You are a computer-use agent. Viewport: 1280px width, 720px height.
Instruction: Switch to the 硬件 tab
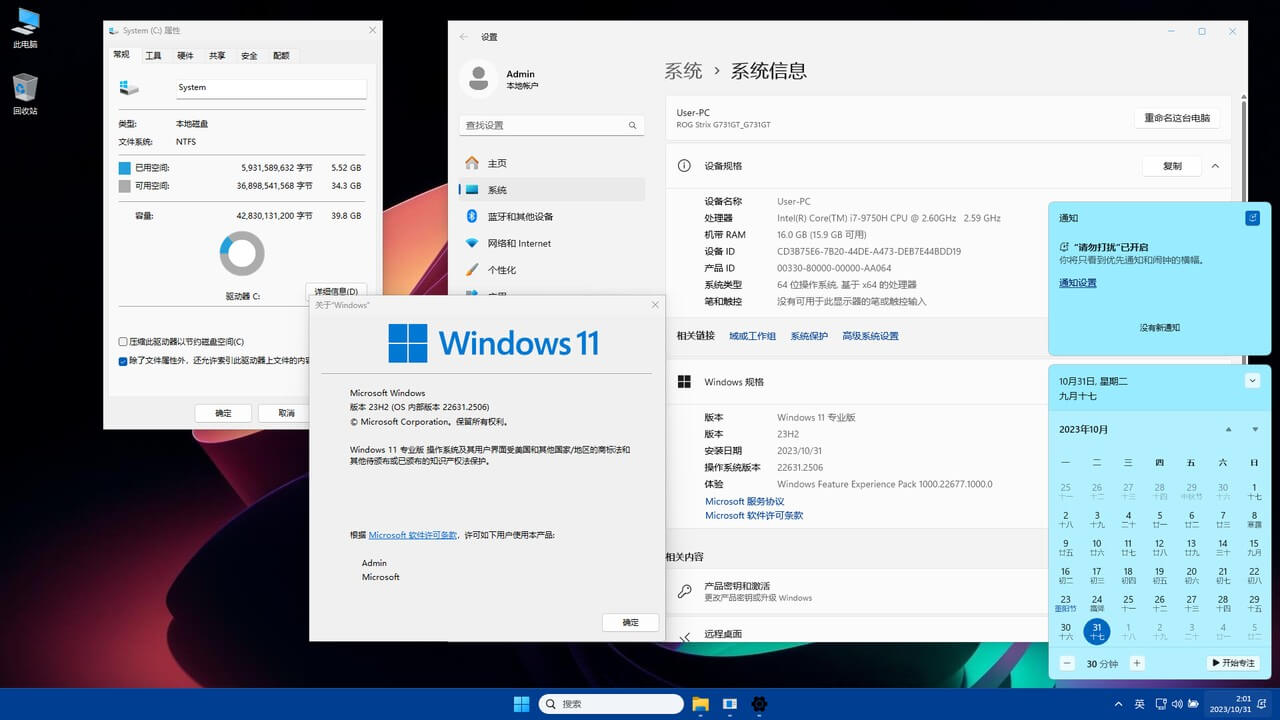click(185, 56)
